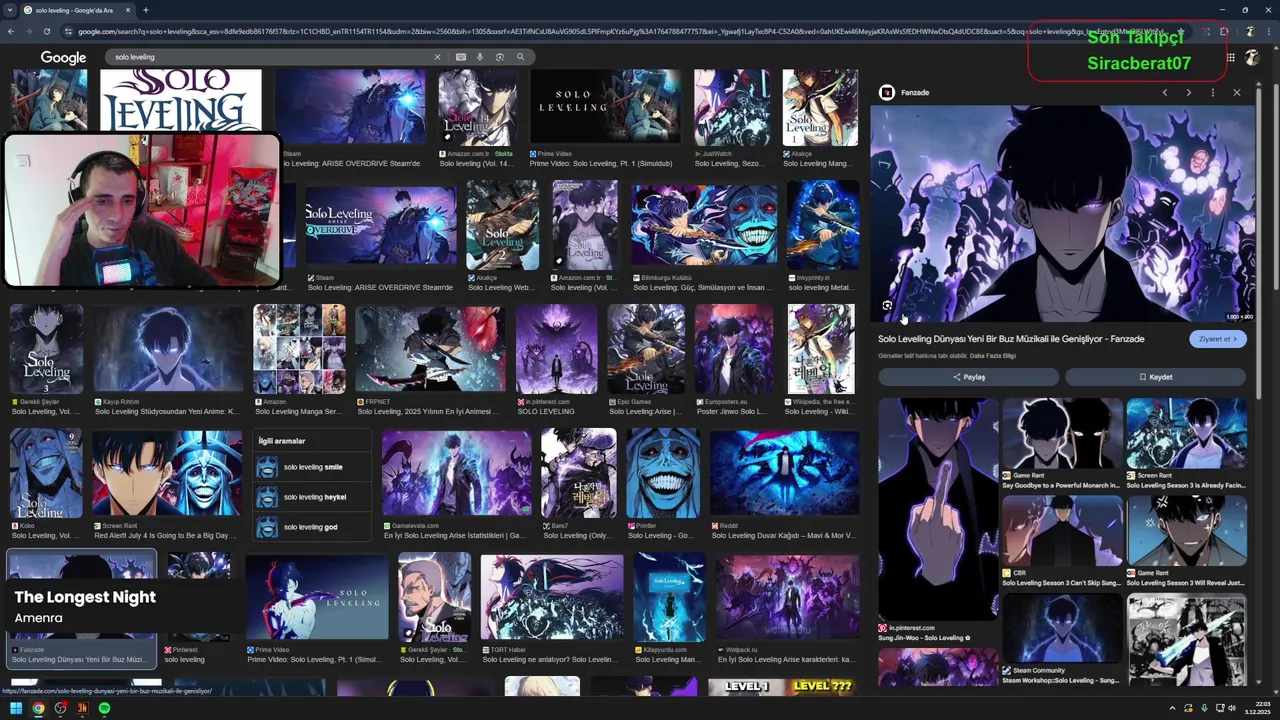
Task: Bookmark this page with the star icon
Action: click(1181, 31)
